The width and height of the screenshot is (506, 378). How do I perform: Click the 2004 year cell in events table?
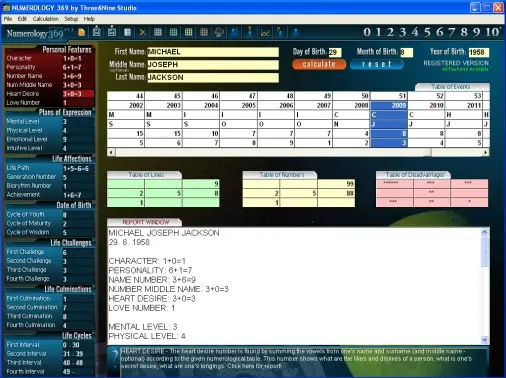point(201,105)
